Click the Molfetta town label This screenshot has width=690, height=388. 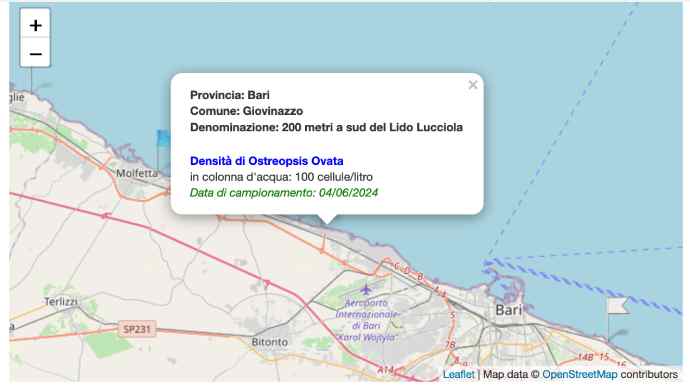(137, 173)
